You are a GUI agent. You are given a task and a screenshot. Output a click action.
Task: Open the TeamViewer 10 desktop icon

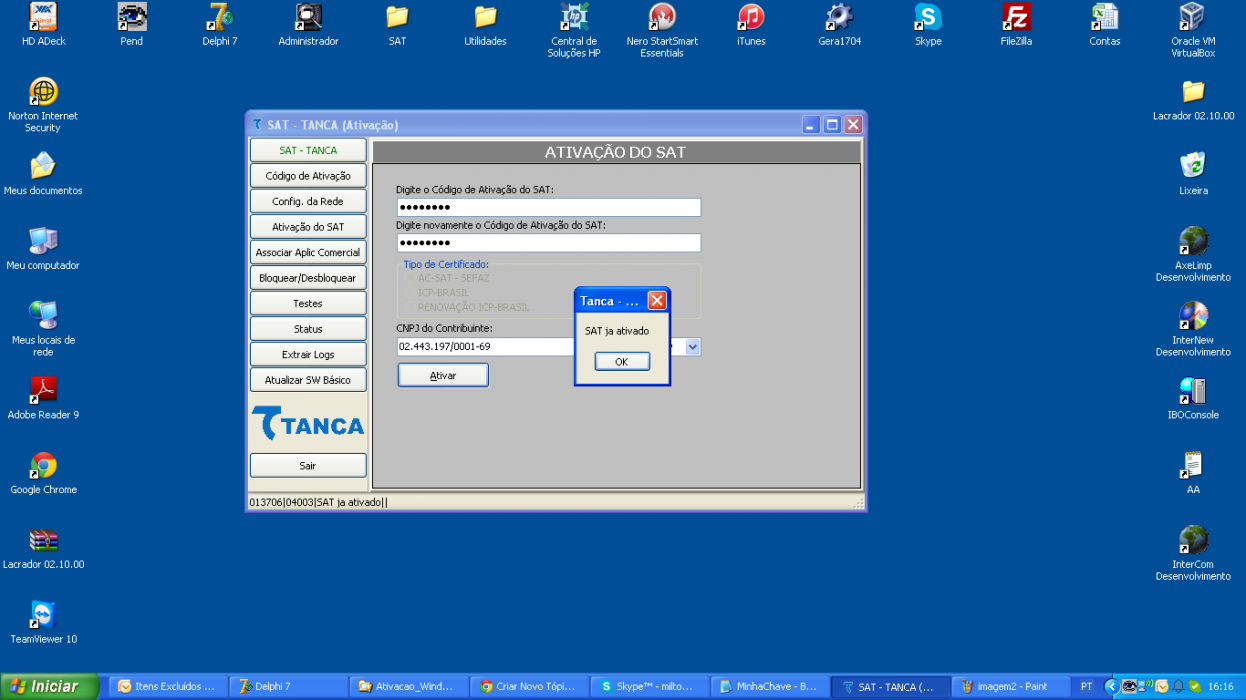pos(43,621)
